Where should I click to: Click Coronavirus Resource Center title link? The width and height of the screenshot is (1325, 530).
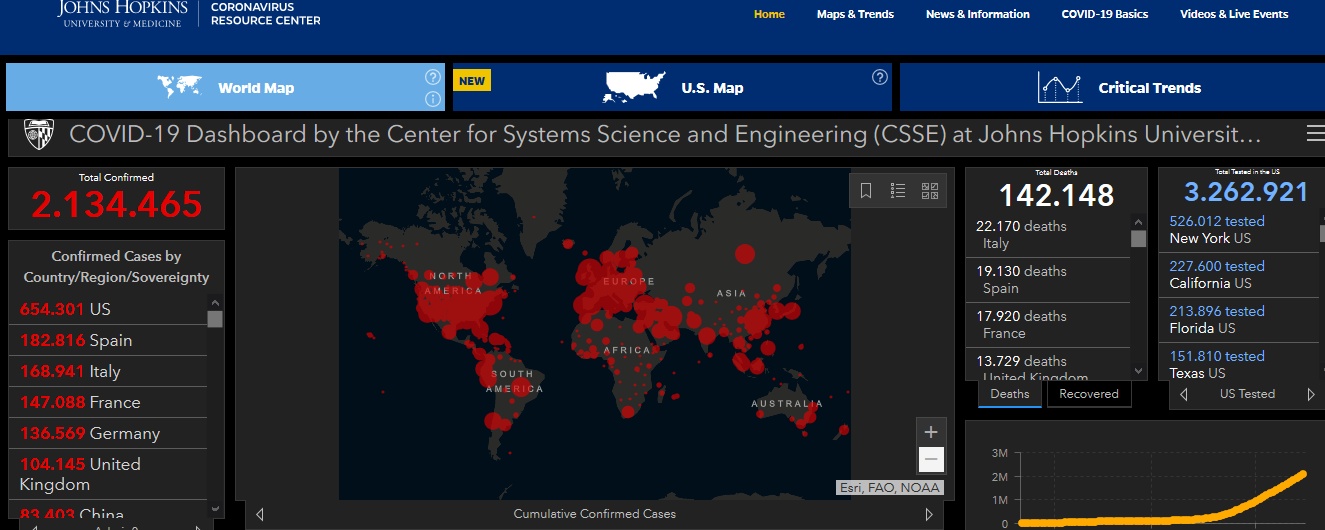point(266,13)
